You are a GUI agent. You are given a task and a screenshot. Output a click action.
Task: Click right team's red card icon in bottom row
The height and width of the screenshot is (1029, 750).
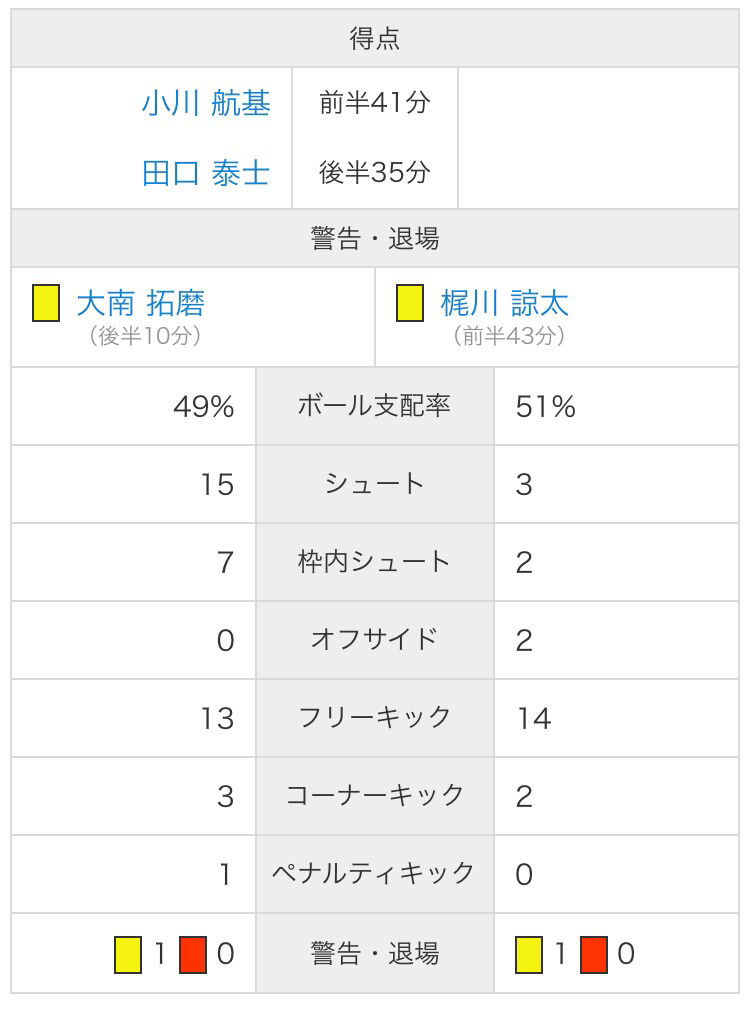pos(594,954)
